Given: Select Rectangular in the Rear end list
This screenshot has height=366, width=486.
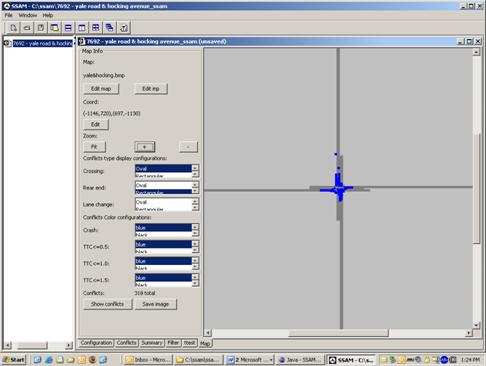Looking at the screenshot, I should point(163,192).
